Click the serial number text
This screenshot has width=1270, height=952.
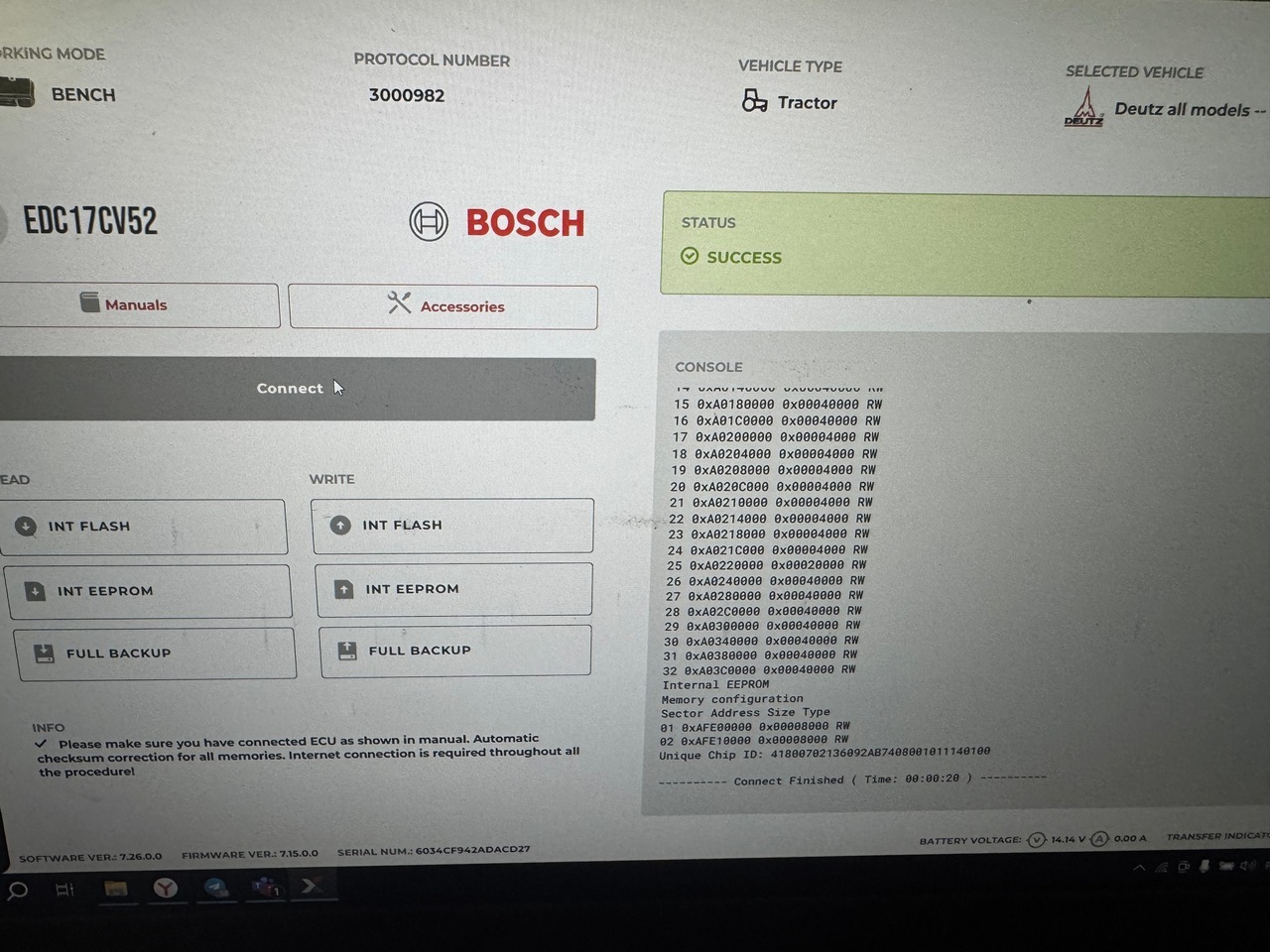pos(434,851)
